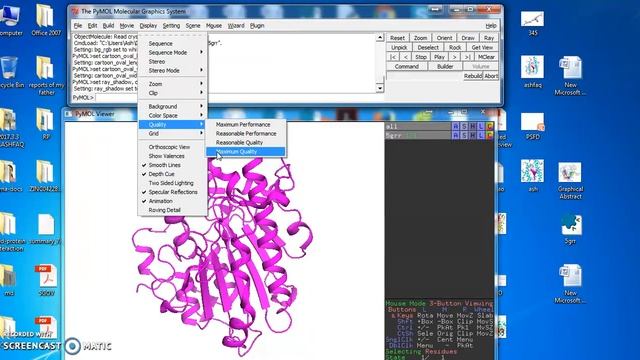Click the L label button for 'all' object

tap(481, 126)
